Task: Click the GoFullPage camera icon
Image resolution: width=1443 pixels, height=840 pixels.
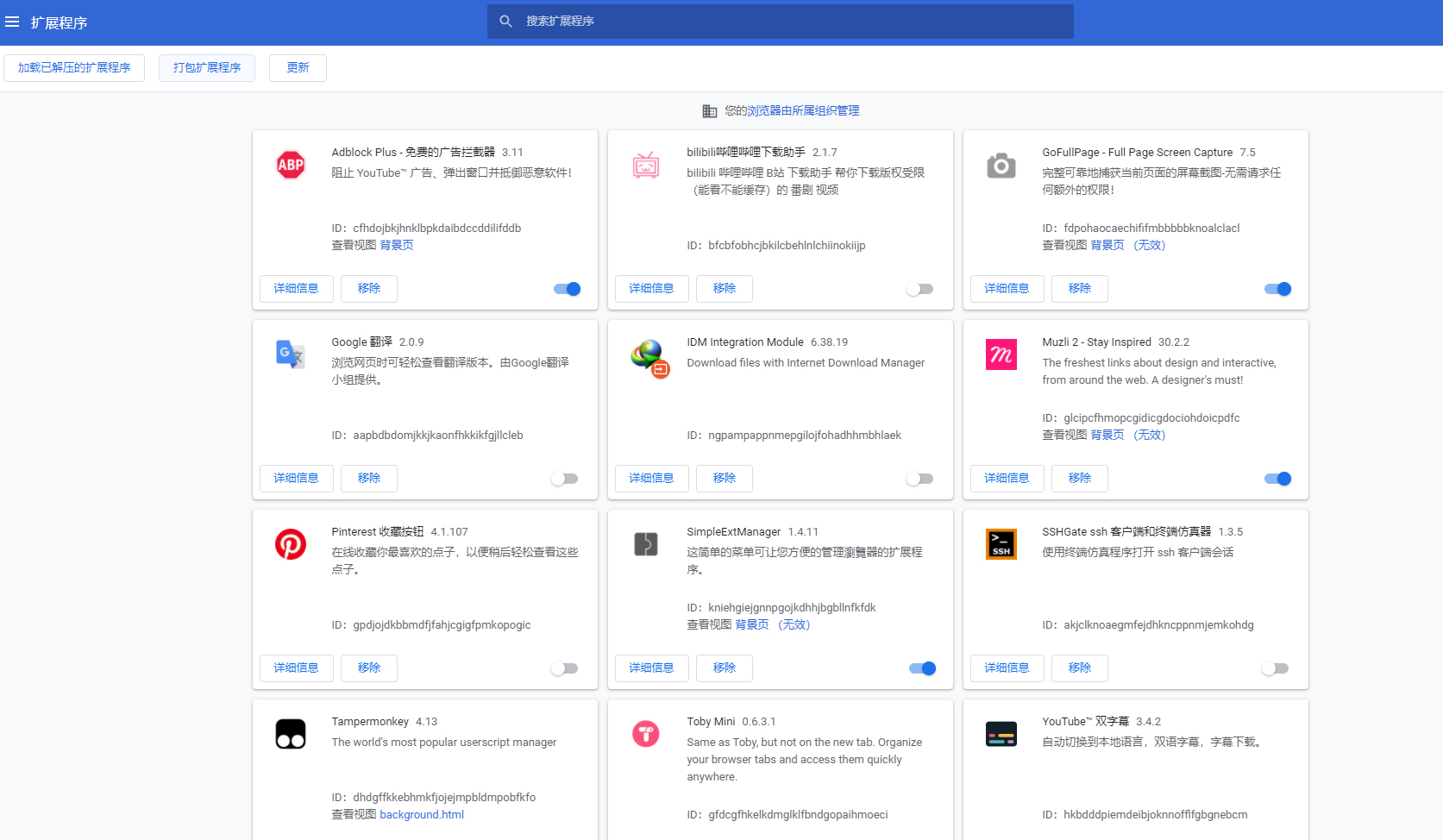Action: coord(1001,164)
